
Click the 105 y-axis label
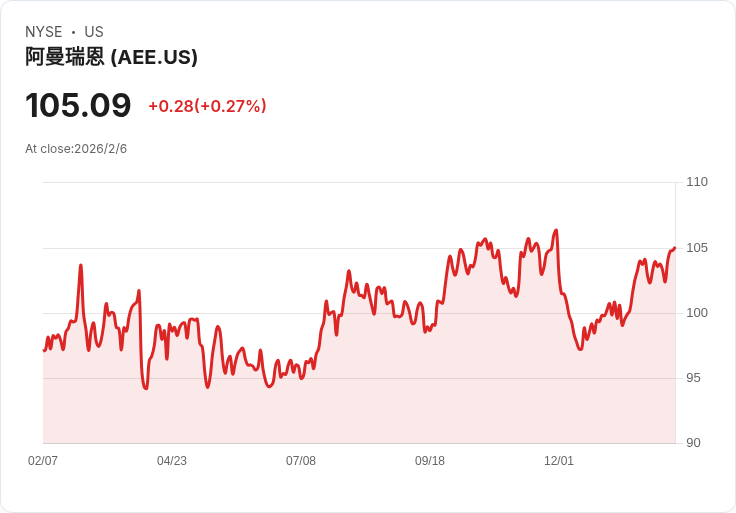(x=697, y=248)
